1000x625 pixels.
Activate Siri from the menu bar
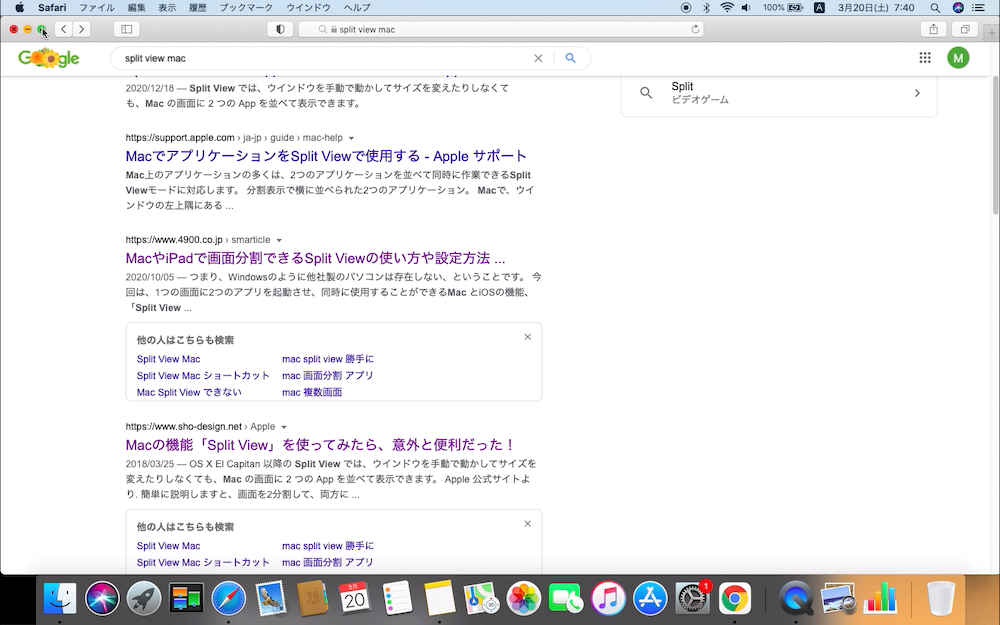[956, 7]
